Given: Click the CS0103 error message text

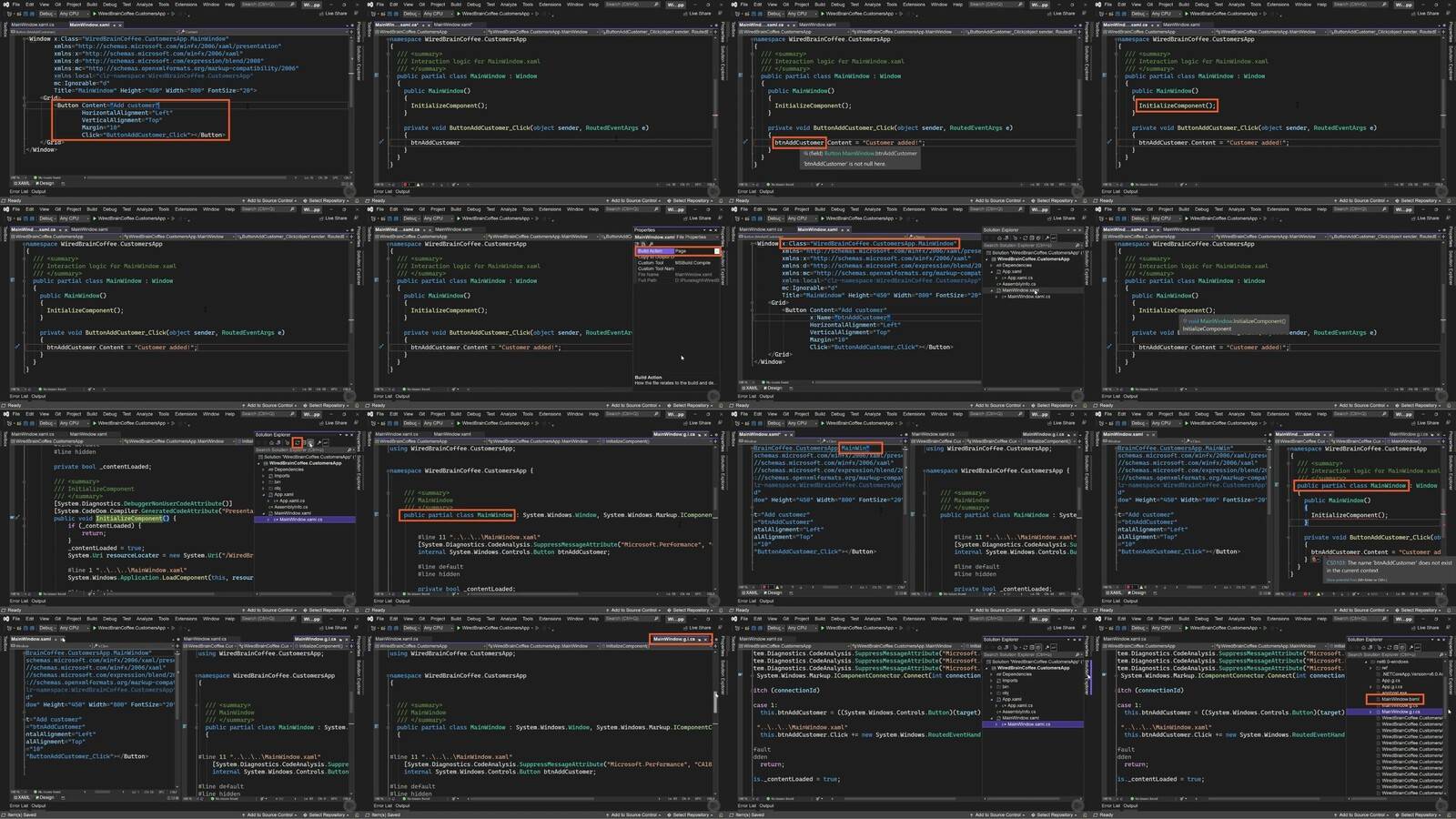Looking at the screenshot, I should 1389,567.
